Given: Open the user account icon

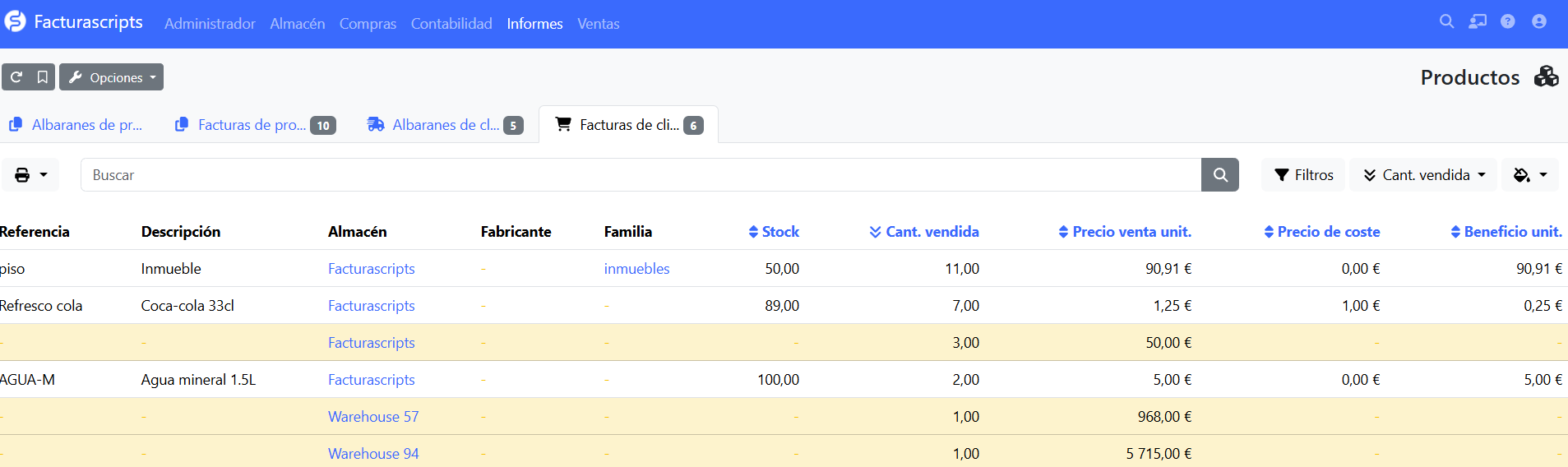Looking at the screenshot, I should point(1539,21).
